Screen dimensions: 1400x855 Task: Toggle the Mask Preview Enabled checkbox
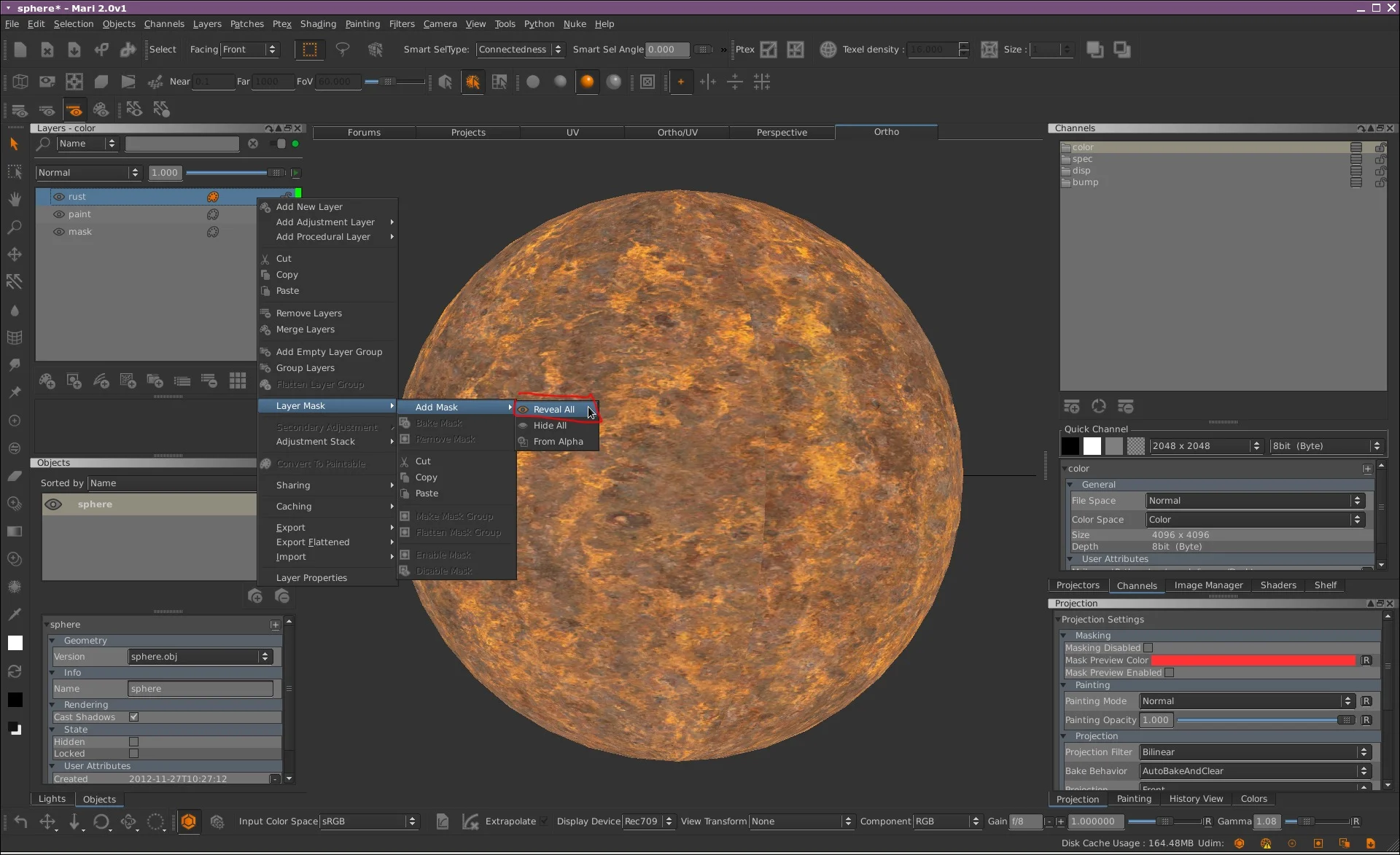click(x=1170, y=673)
